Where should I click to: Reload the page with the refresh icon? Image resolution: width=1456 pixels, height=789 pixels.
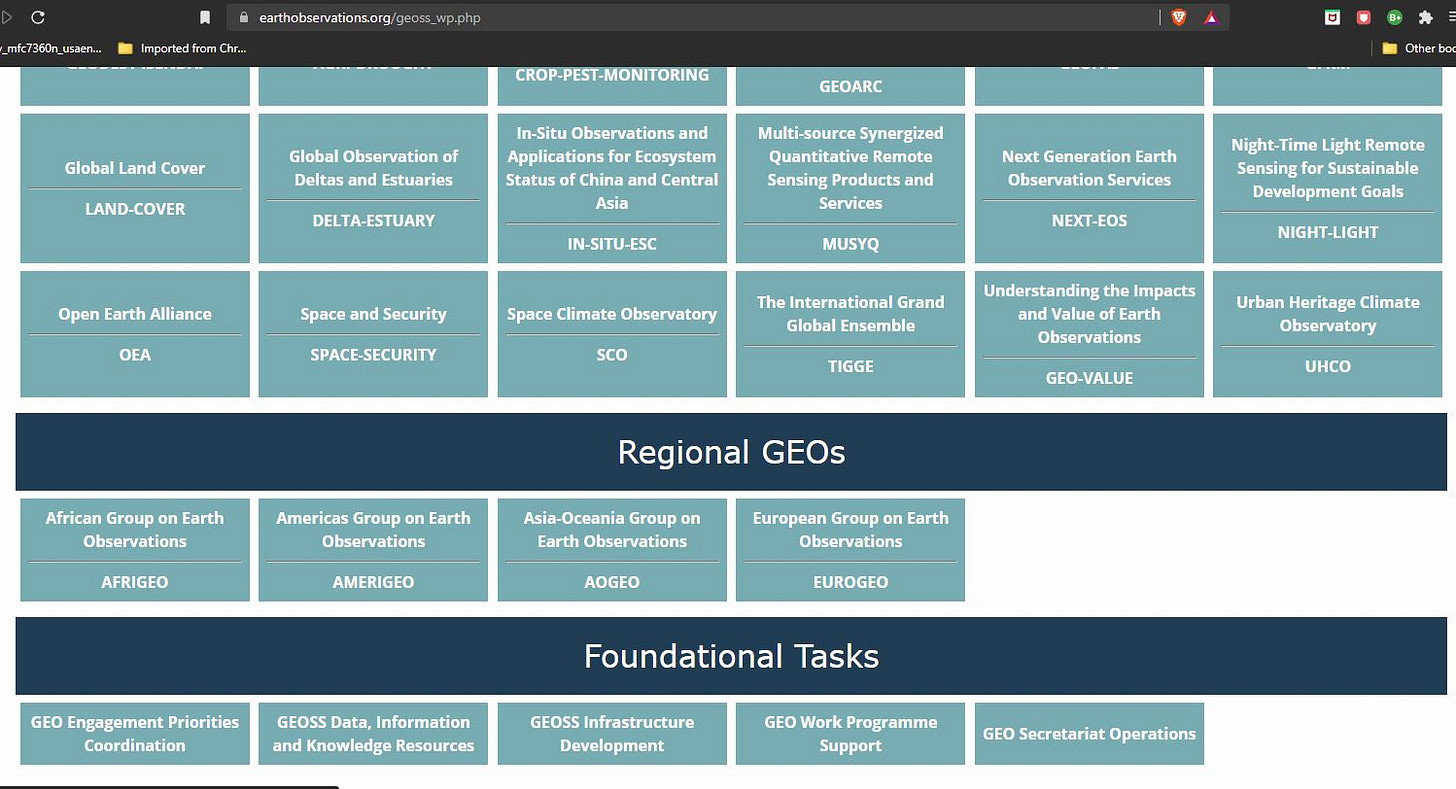click(38, 17)
